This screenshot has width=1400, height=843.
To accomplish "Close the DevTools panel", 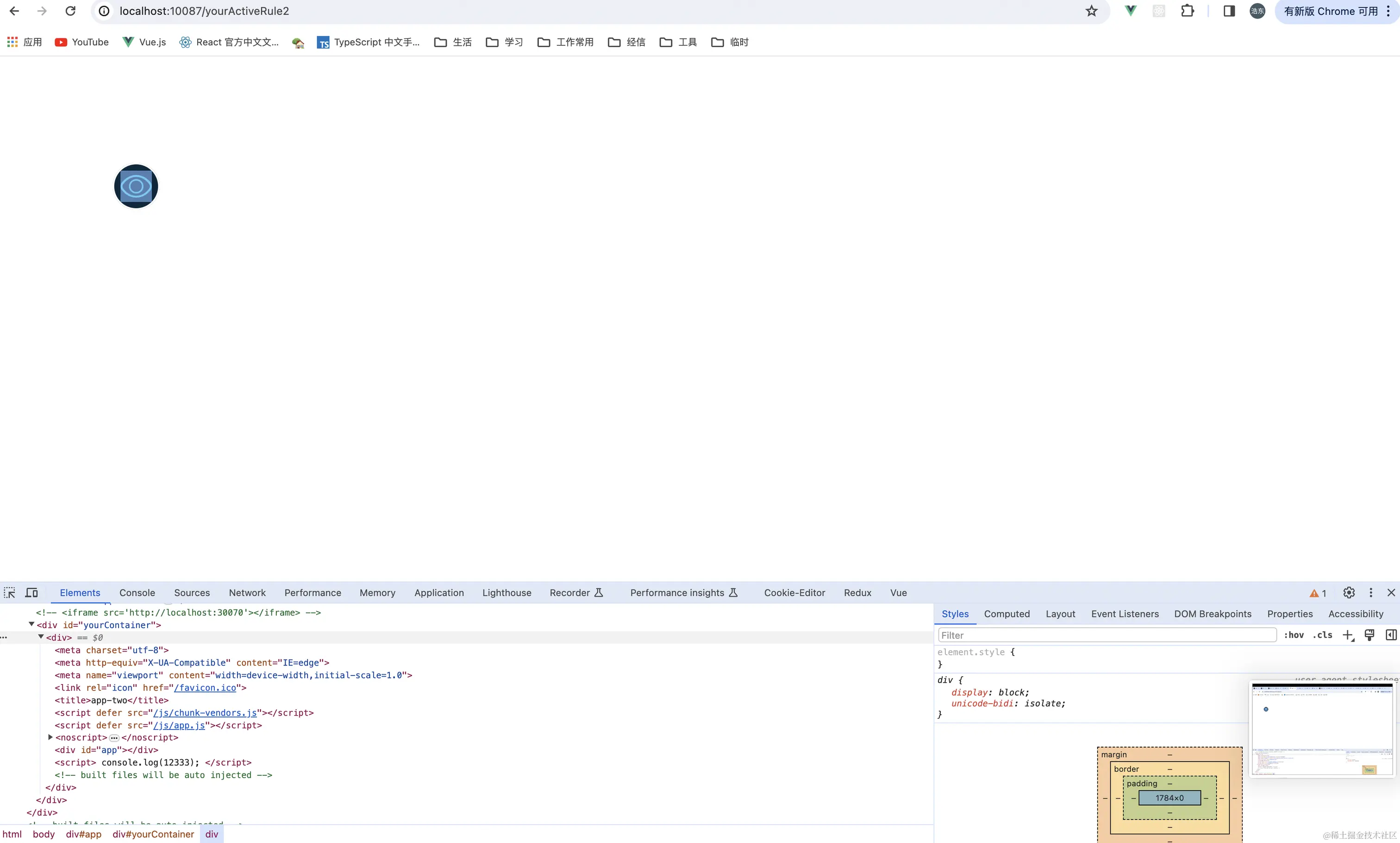I will coord(1391,593).
